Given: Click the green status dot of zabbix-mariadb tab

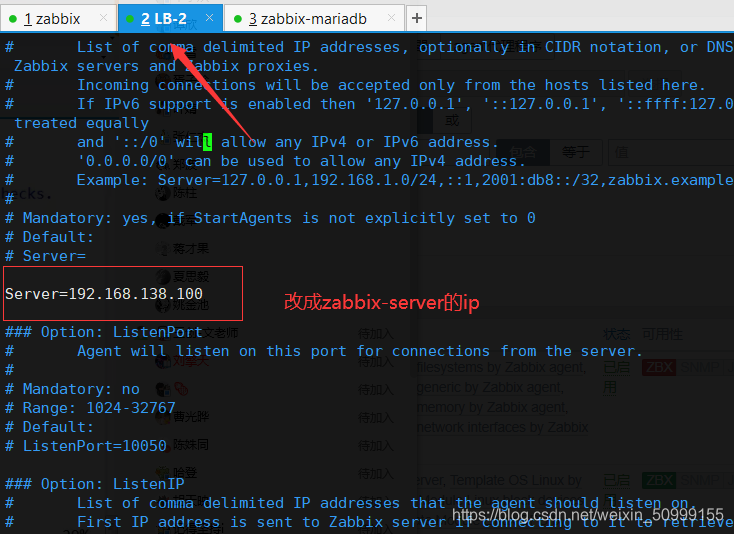Looking at the screenshot, I should [238, 19].
